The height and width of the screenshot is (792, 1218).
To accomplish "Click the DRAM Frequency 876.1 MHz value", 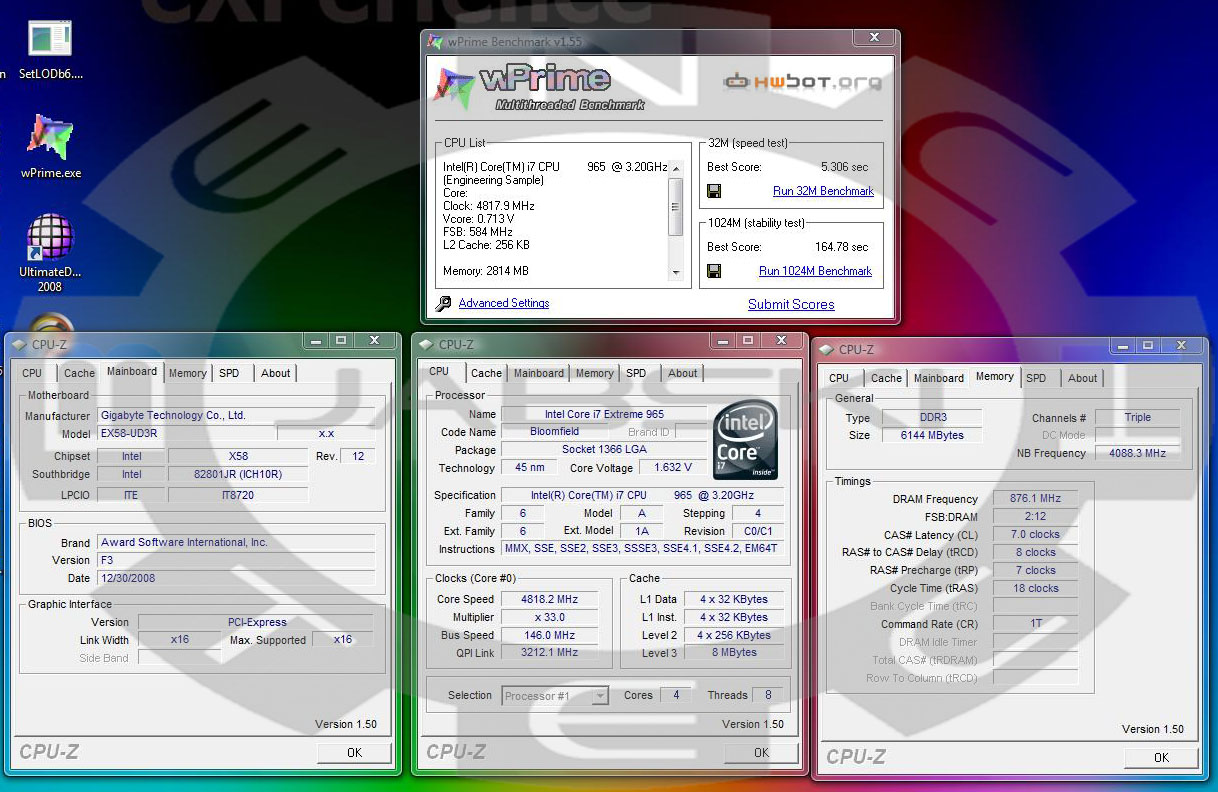I will pos(1035,498).
